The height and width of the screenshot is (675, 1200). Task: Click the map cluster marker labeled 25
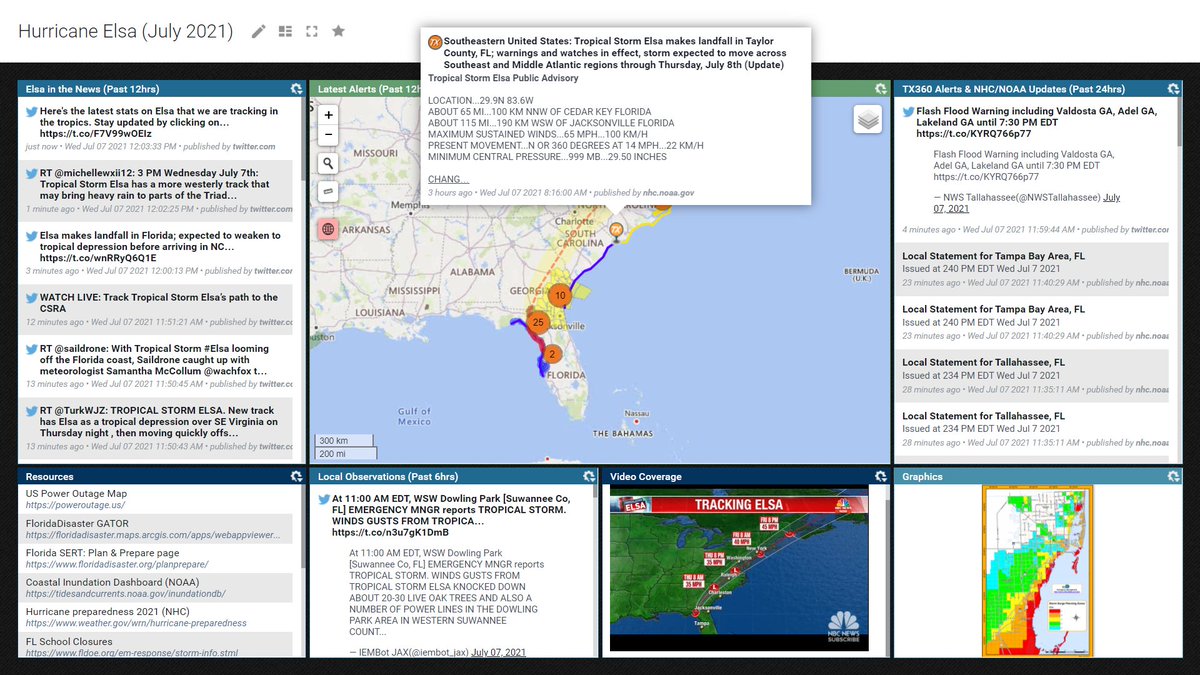click(538, 322)
